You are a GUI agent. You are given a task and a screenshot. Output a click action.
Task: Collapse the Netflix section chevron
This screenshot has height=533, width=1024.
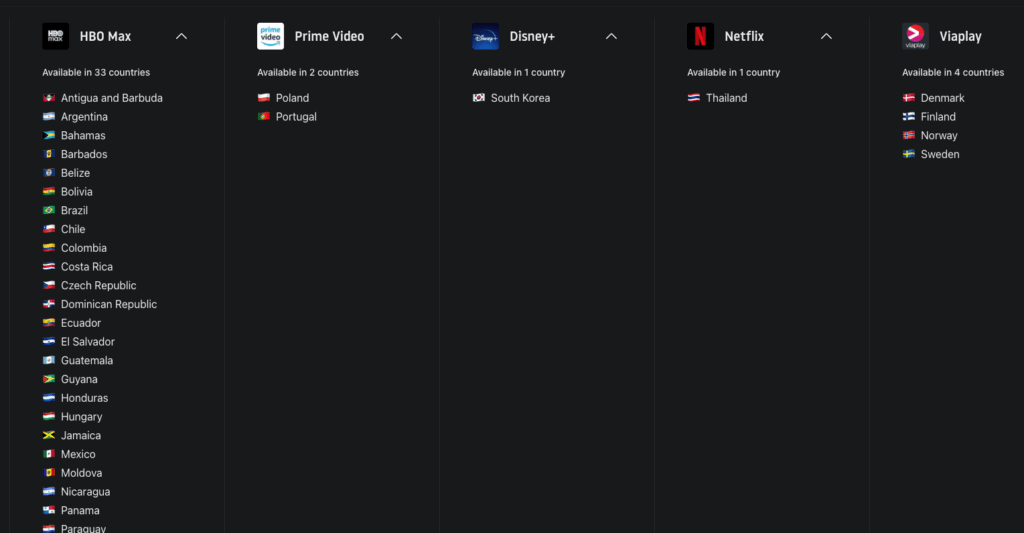[826, 36]
